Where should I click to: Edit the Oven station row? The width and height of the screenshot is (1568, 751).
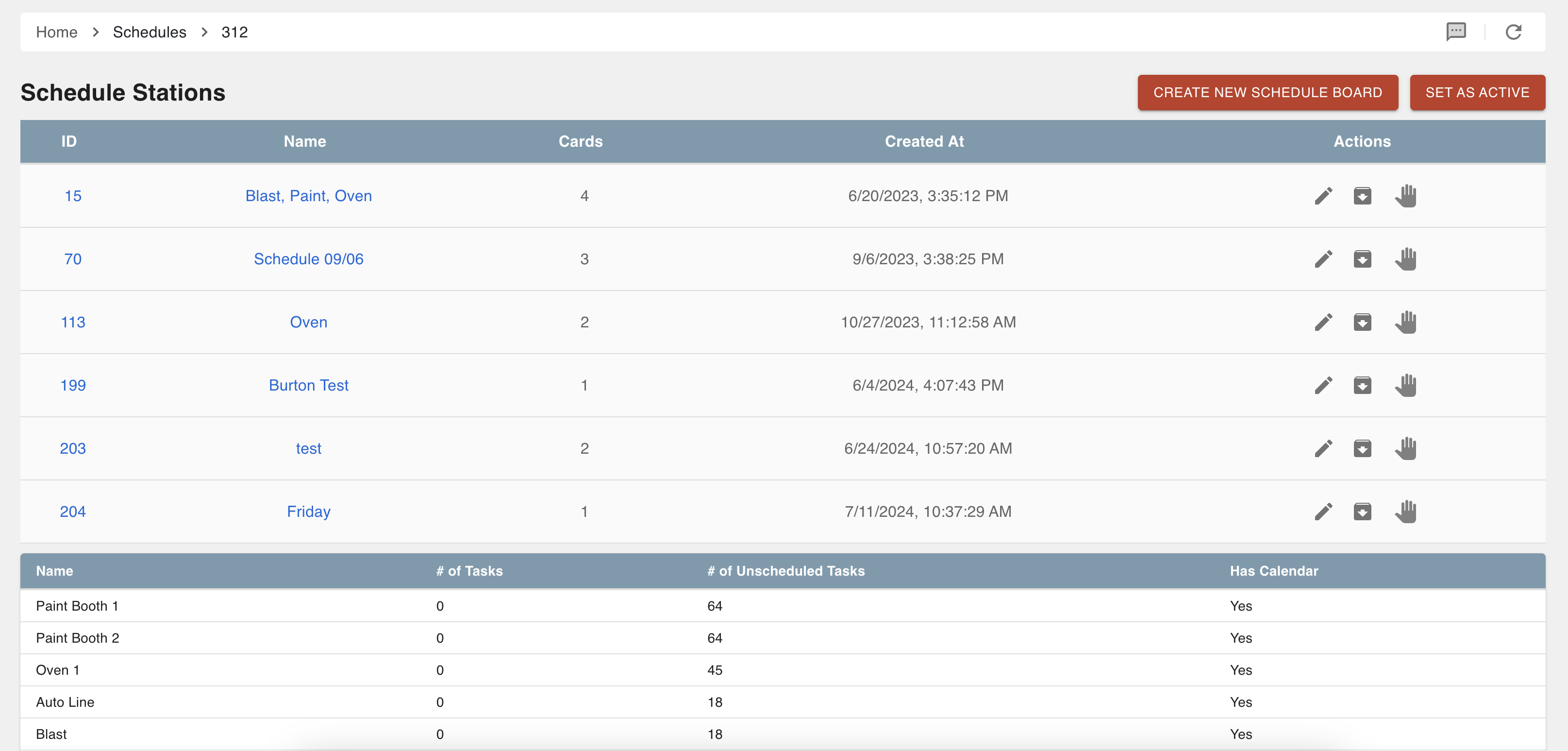coord(1323,322)
